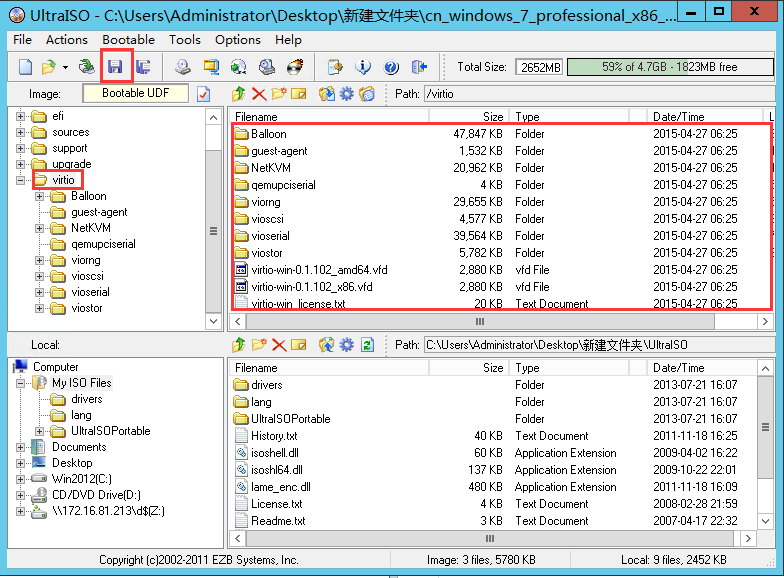Save the ISO with floppy disk icon

(x=116, y=66)
